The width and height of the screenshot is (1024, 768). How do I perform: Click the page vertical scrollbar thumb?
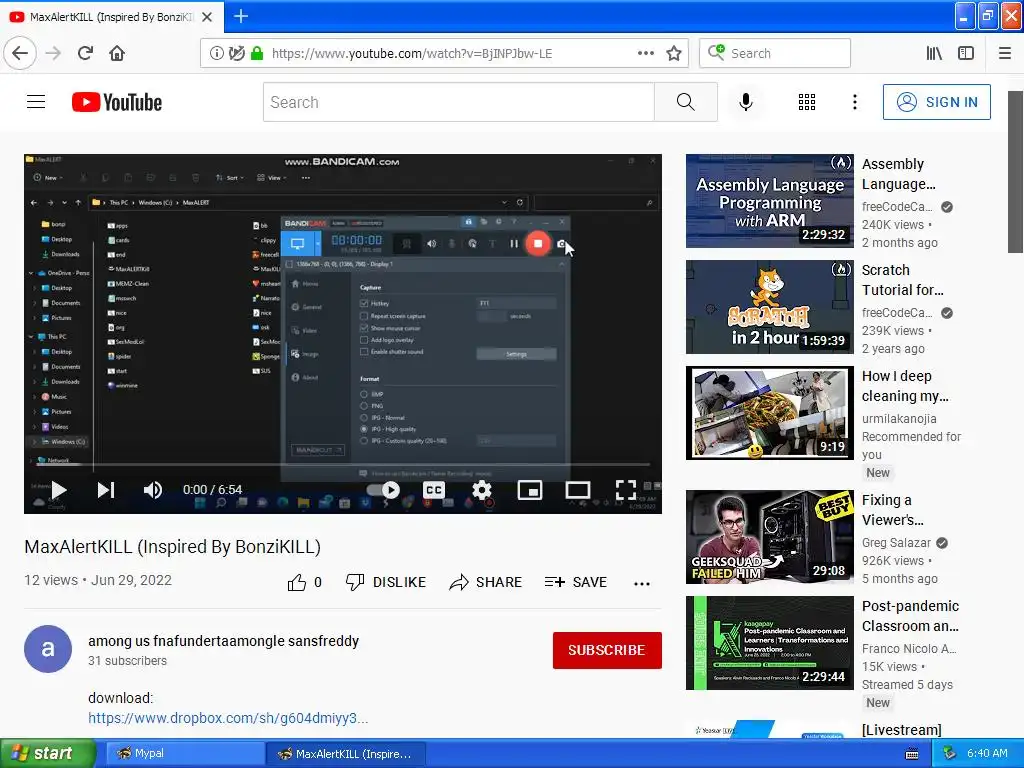tap(1015, 172)
